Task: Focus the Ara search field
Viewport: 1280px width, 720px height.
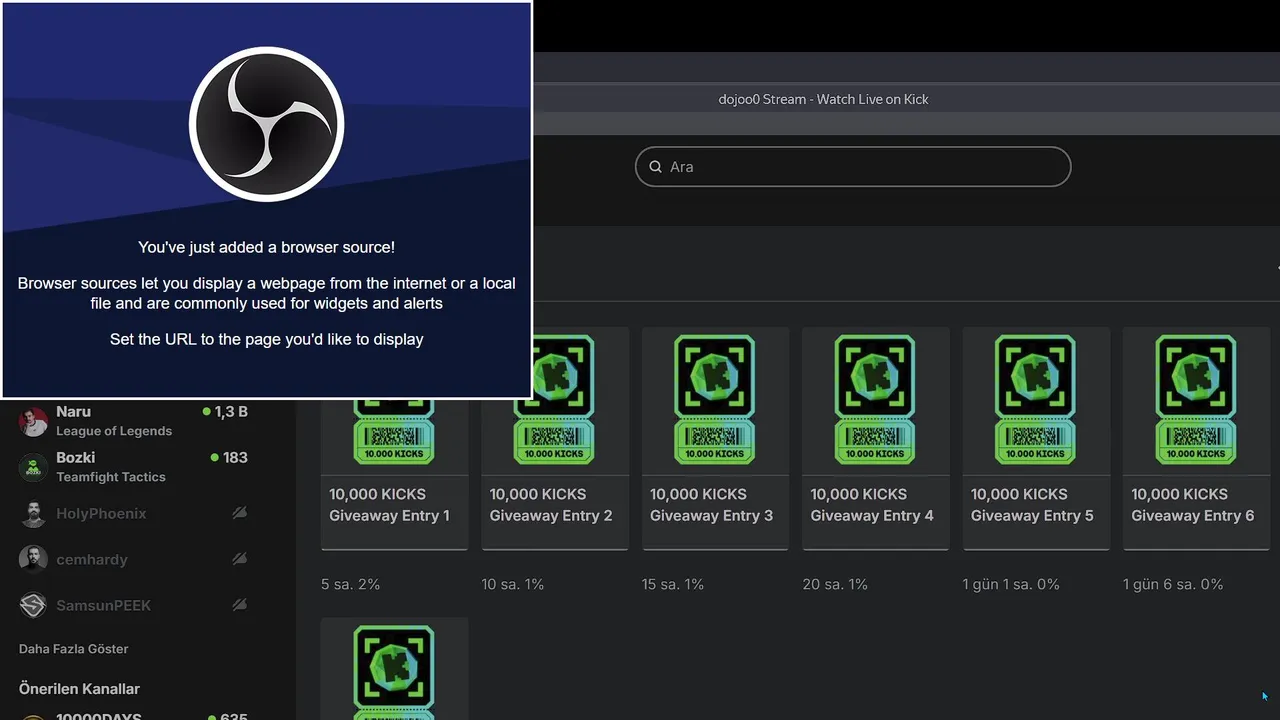Action: tap(853, 167)
